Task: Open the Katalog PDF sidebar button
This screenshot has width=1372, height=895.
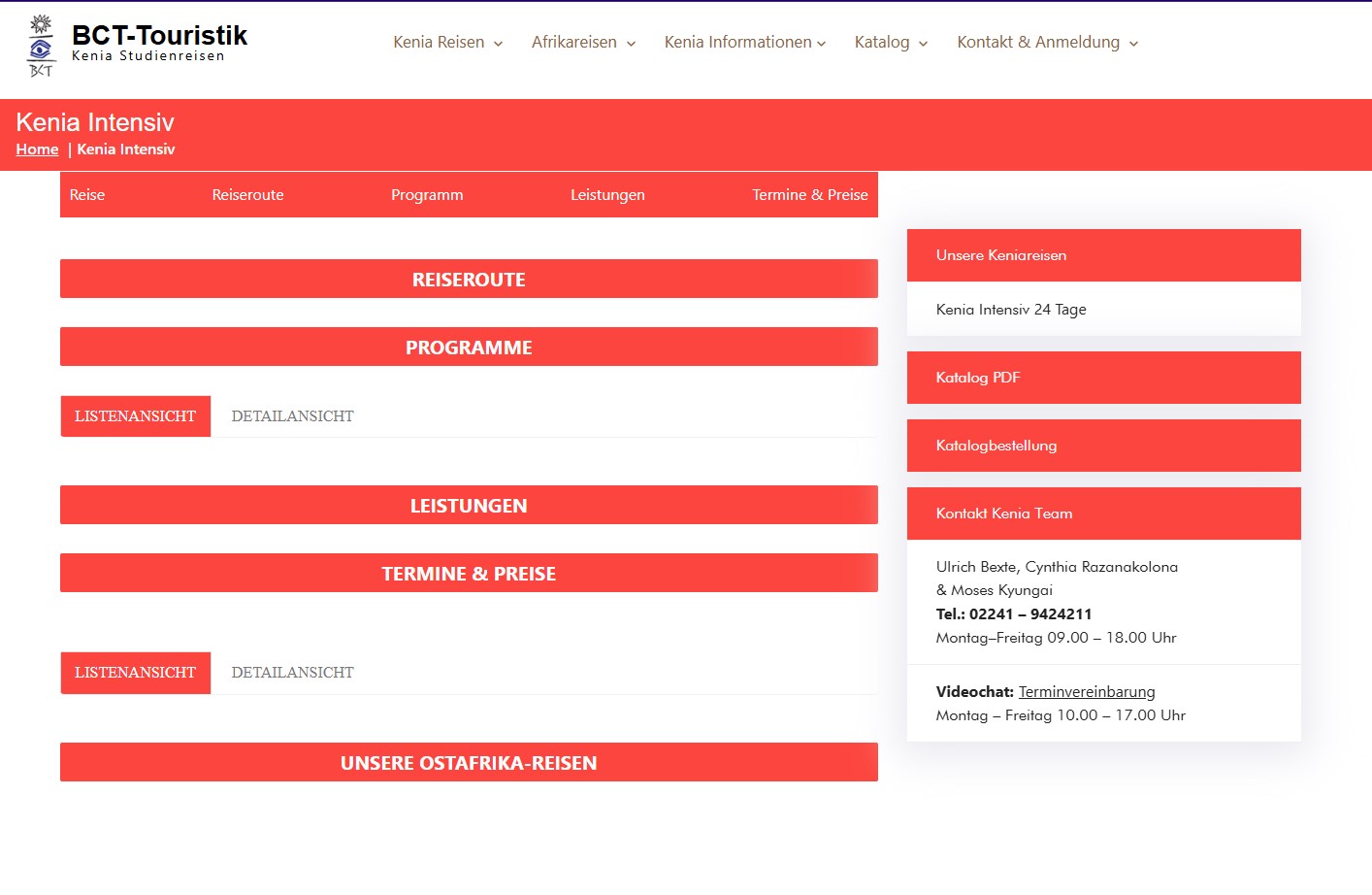Action: point(1104,378)
